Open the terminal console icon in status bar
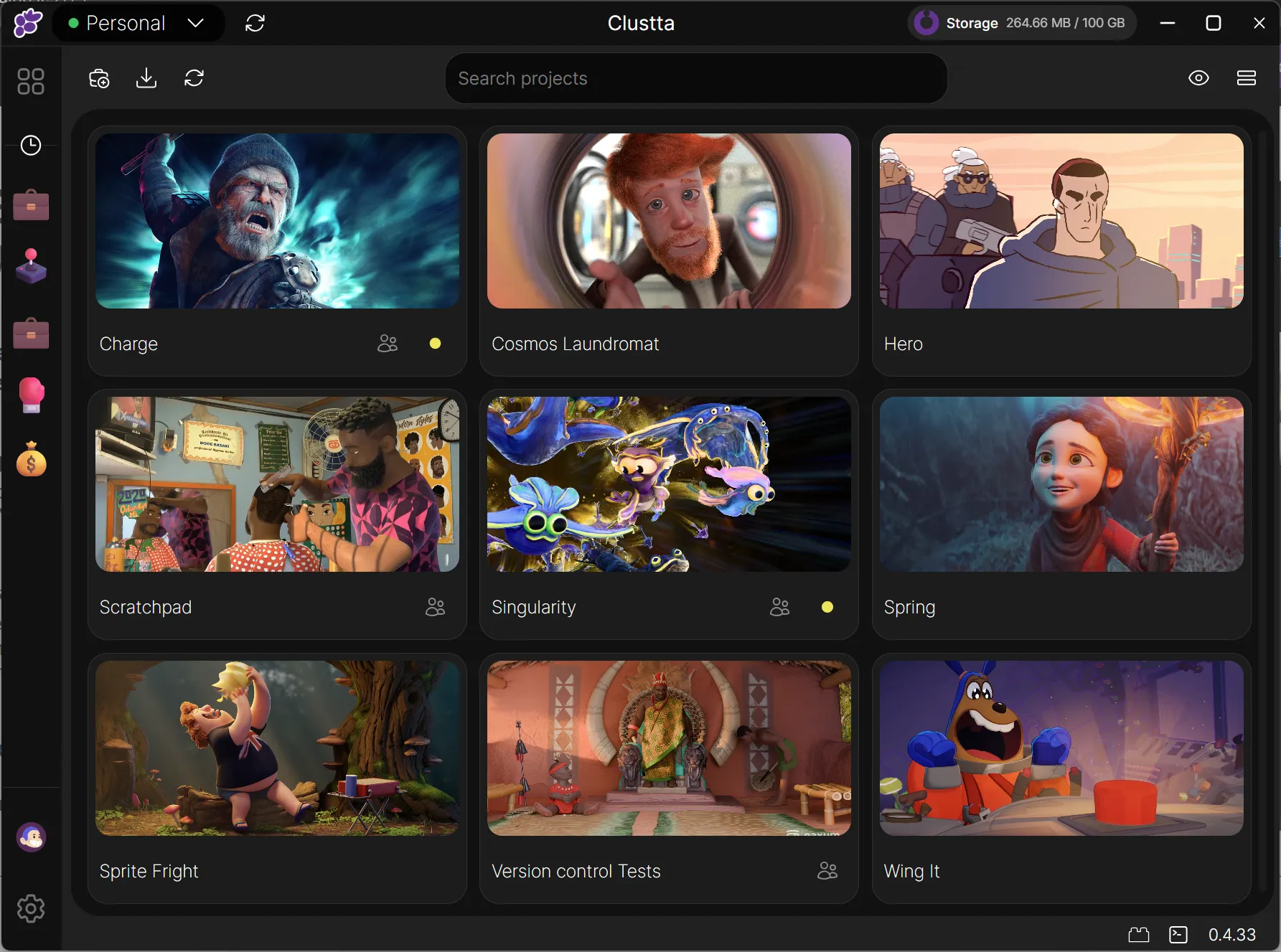The width and height of the screenshot is (1281, 952). (x=1178, y=935)
